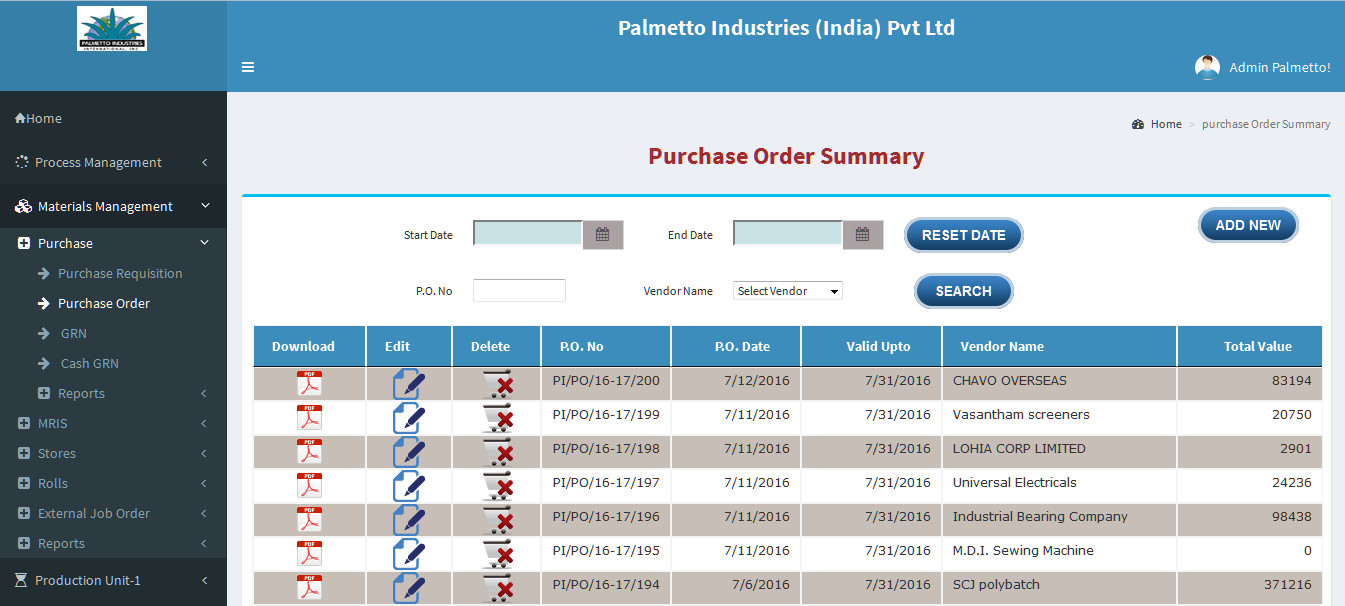
Task: Focus the End Date input field
Action: click(788, 235)
